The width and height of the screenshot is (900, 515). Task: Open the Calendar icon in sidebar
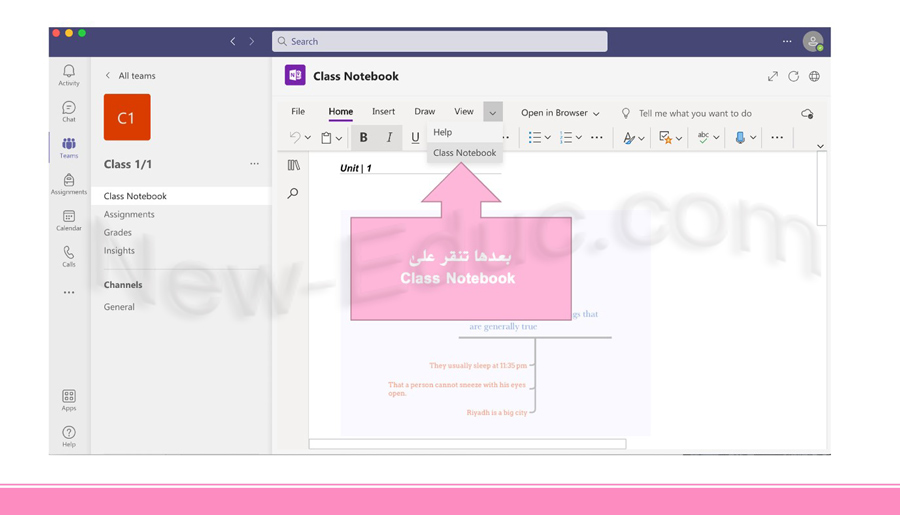point(69,216)
